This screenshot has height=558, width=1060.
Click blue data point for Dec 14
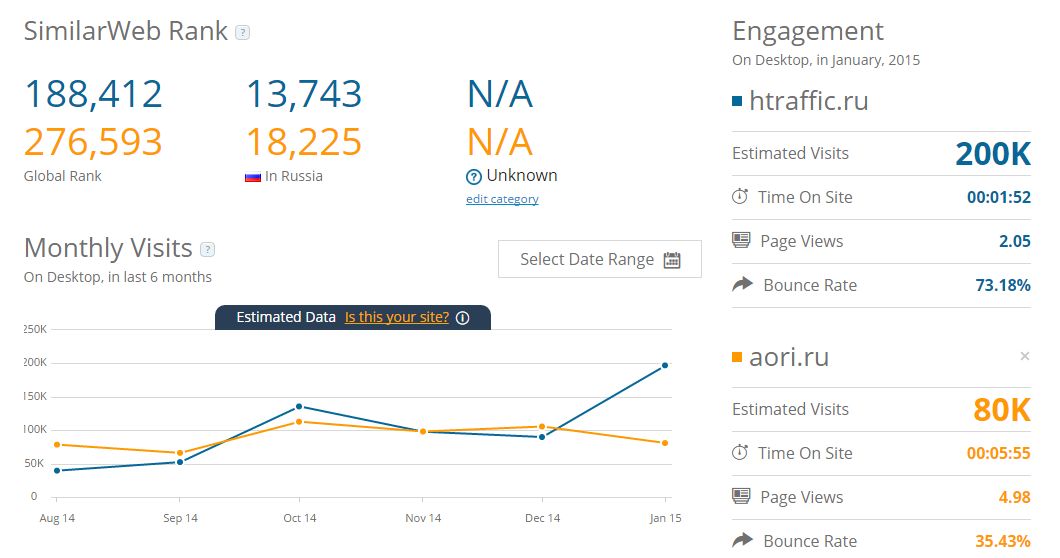[x=542, y=437]
